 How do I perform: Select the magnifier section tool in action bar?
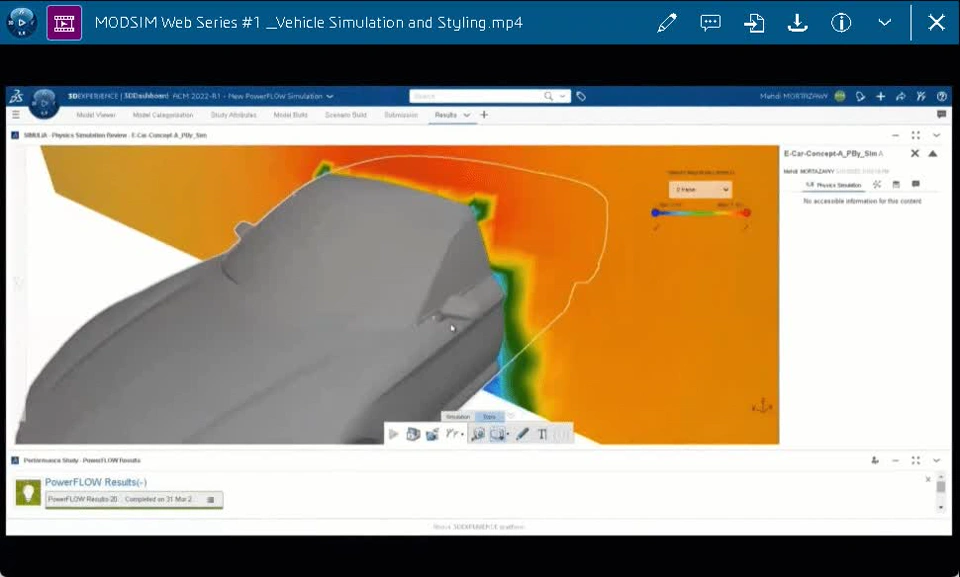(478, 434)
